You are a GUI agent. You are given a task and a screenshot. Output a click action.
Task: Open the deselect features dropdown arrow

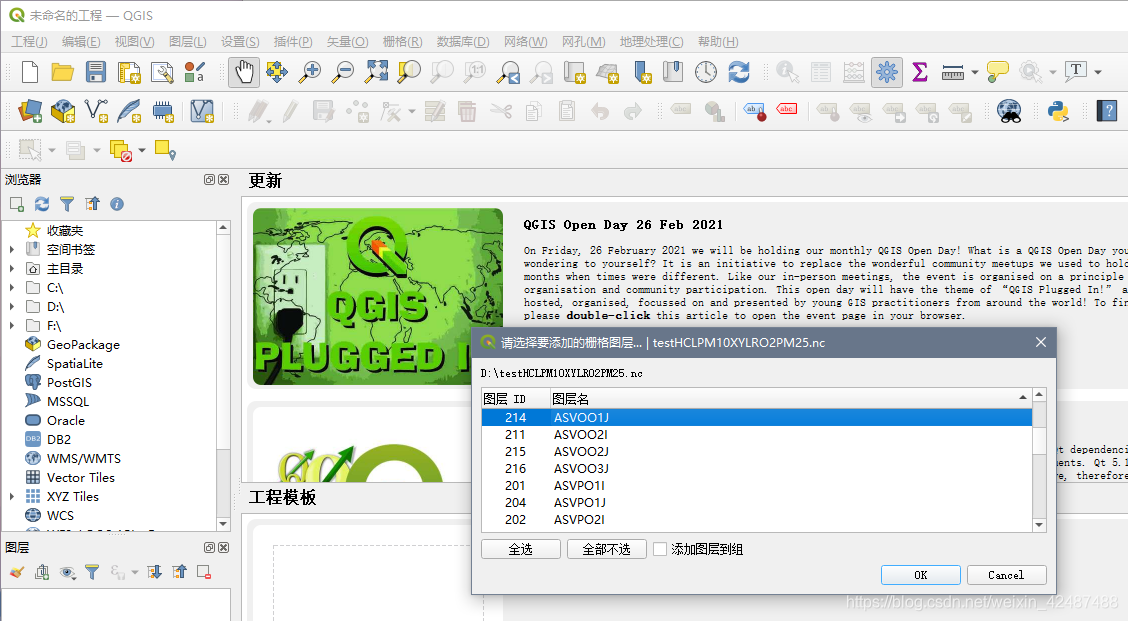[x=142, y=150]
